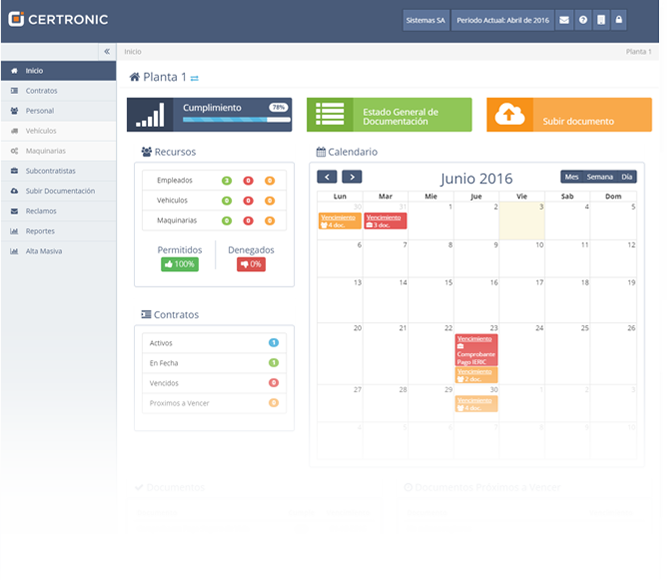667x580 pixels.
Task: Open the Comprobante Pago IERIC calendar event
Action: [476, 354]
